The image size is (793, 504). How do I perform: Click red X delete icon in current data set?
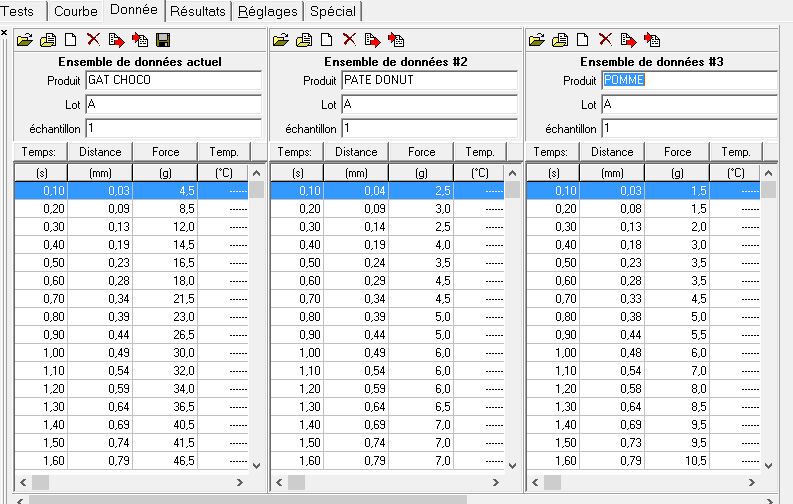(93, 39)
